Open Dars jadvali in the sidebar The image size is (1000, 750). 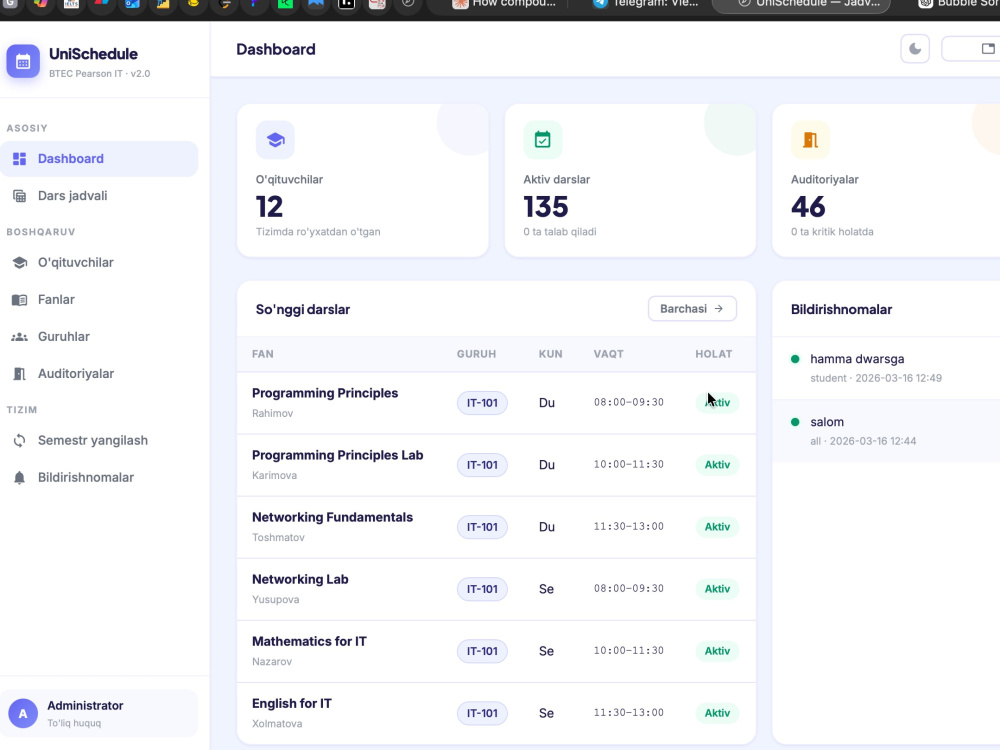point(99,196)
